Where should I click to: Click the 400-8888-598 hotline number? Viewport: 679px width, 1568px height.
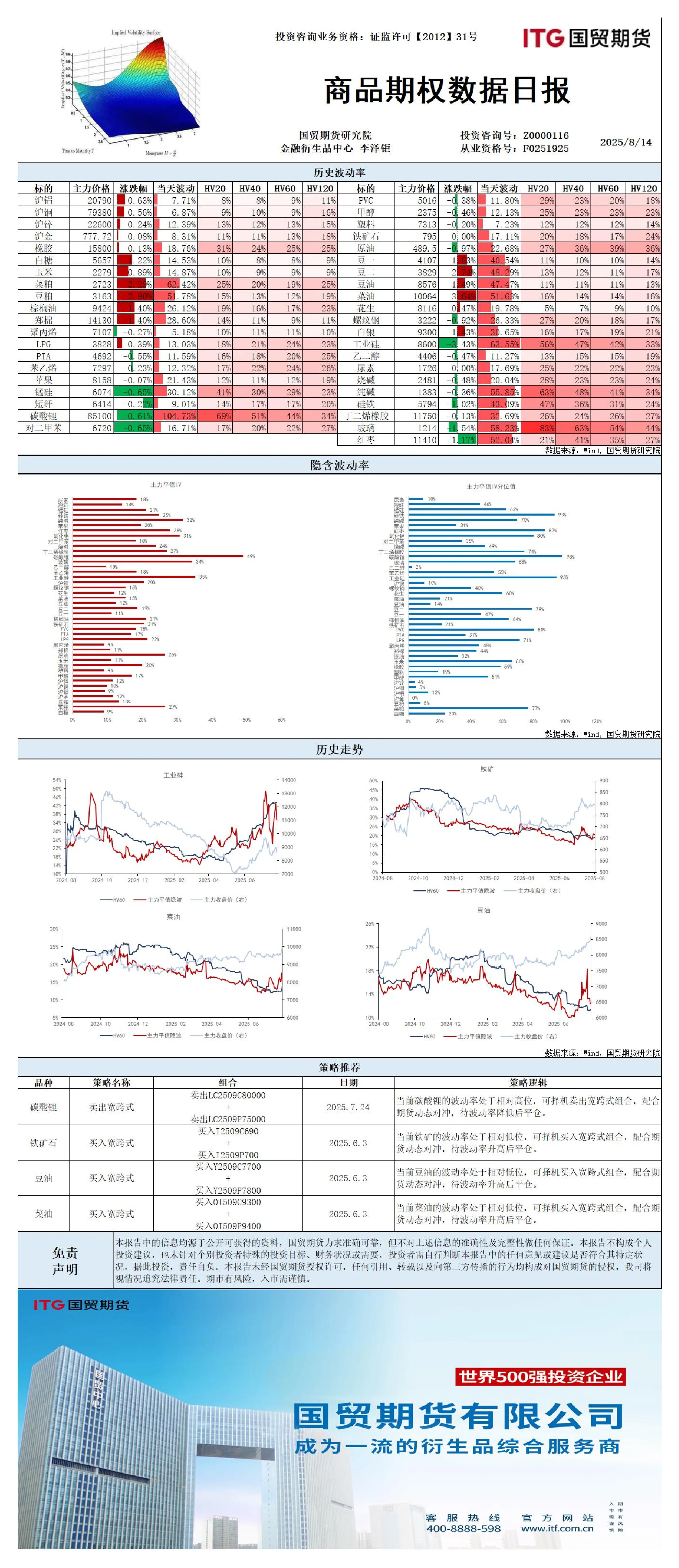[463, 1528]
